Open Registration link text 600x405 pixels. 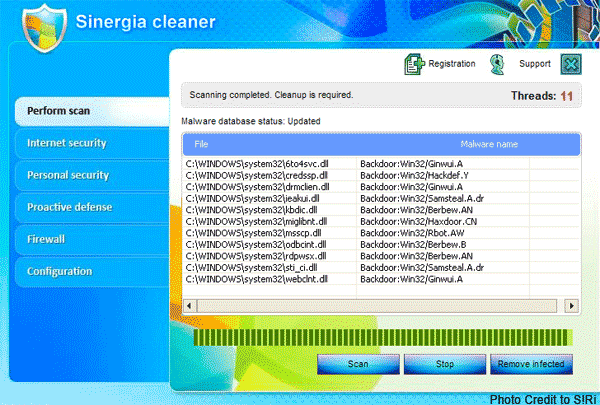pos(452,64)
